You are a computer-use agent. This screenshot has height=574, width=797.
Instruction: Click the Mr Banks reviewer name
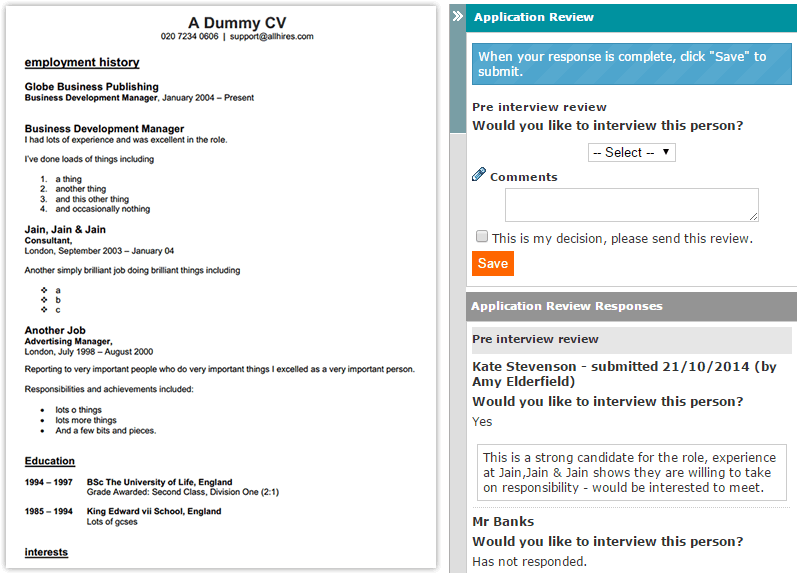coord(503,521)
